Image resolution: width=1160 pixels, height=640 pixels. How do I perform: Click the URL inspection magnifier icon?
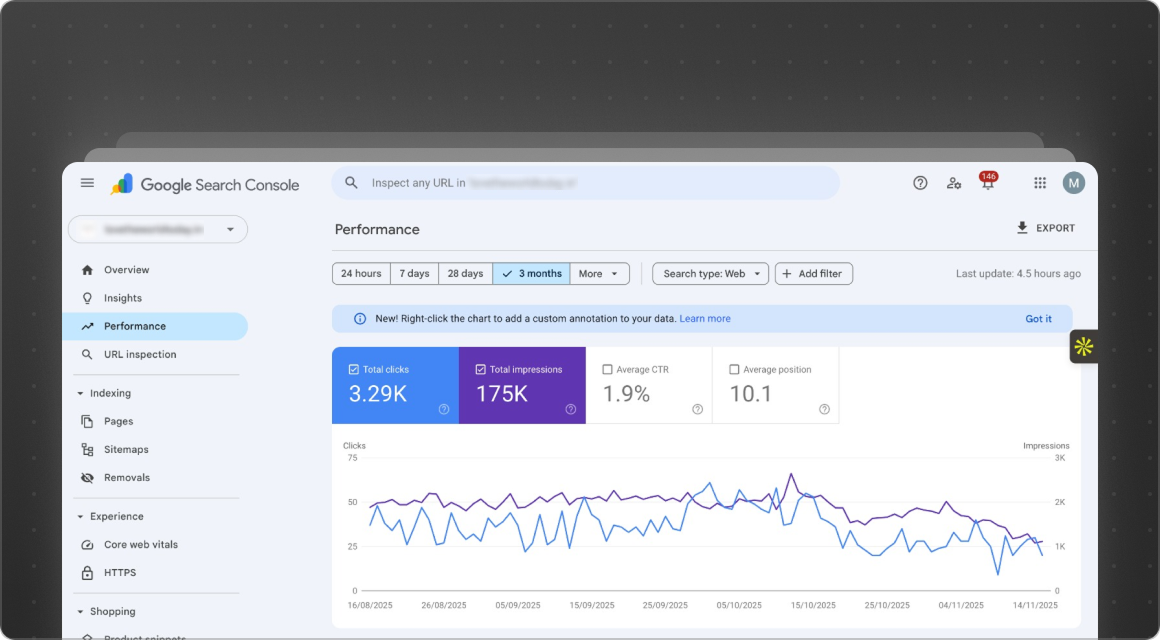87,354
